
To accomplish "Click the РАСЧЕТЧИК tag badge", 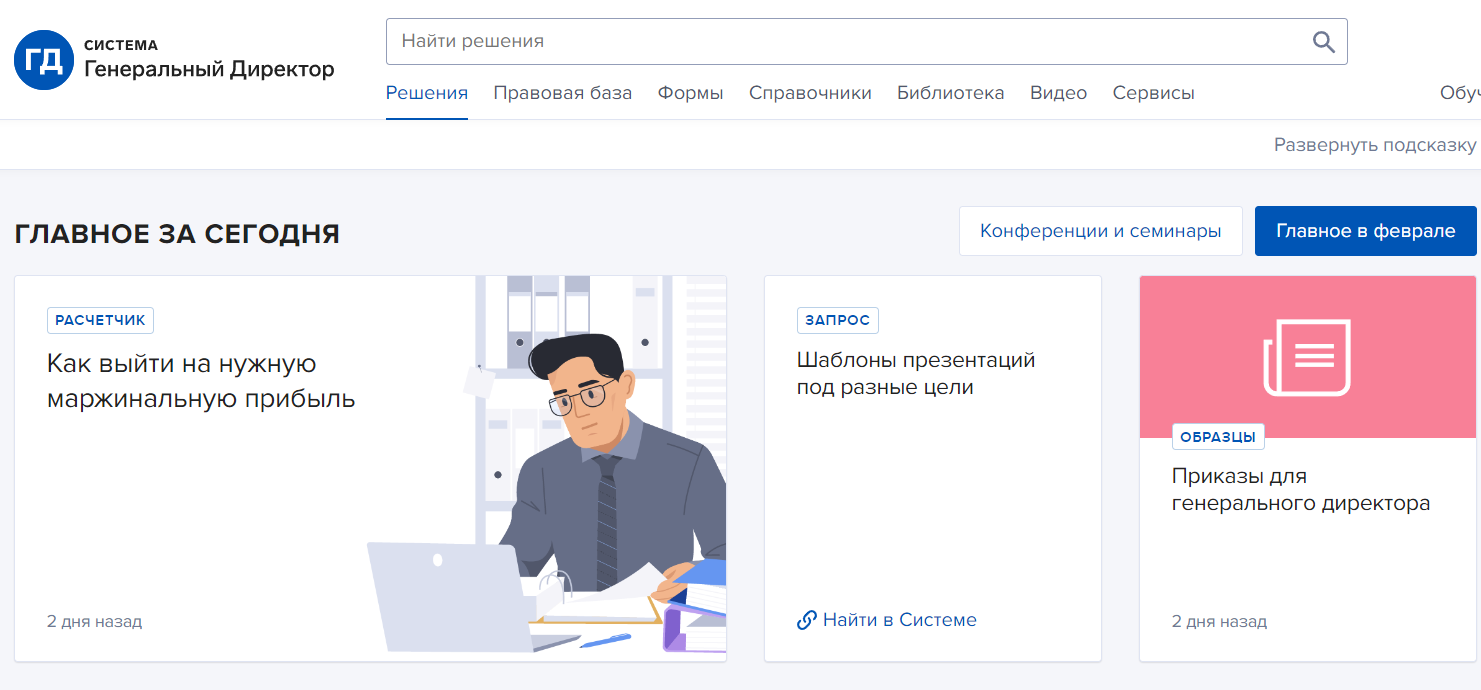I will click(100, 320).
